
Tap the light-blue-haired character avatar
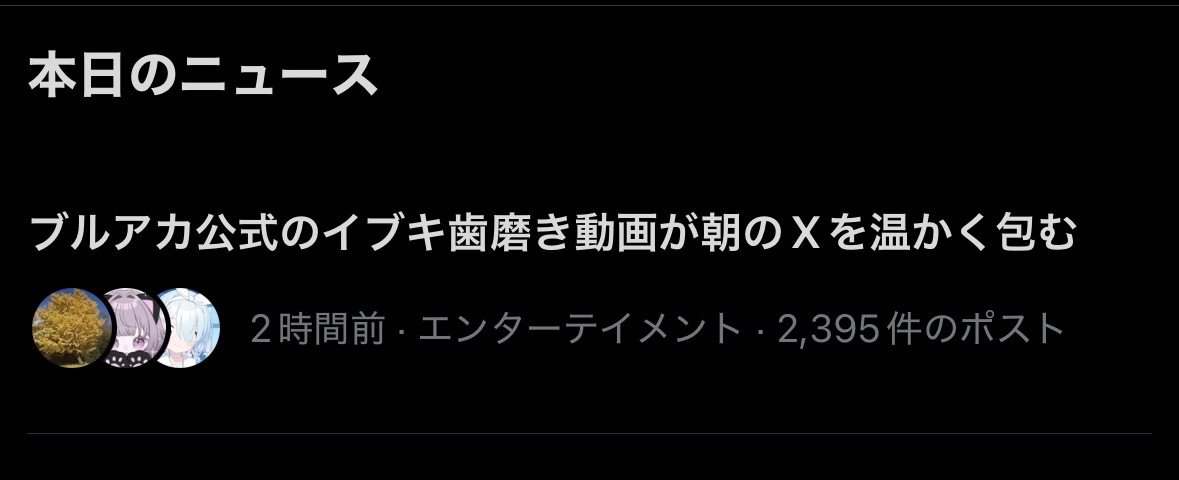click(186, 327)
